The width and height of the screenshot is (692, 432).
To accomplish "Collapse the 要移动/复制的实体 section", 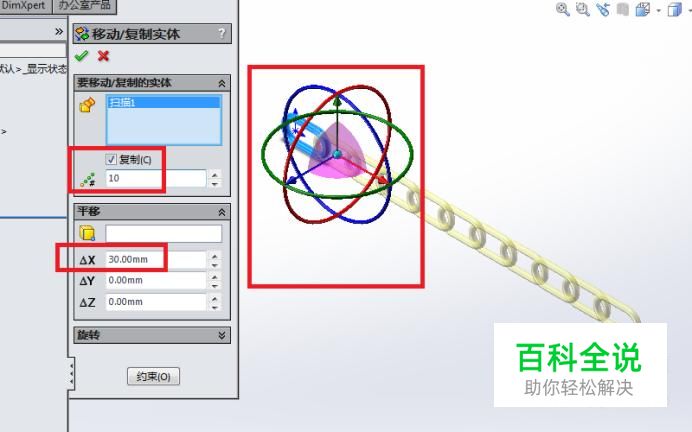I will click(x=222, y=83).
